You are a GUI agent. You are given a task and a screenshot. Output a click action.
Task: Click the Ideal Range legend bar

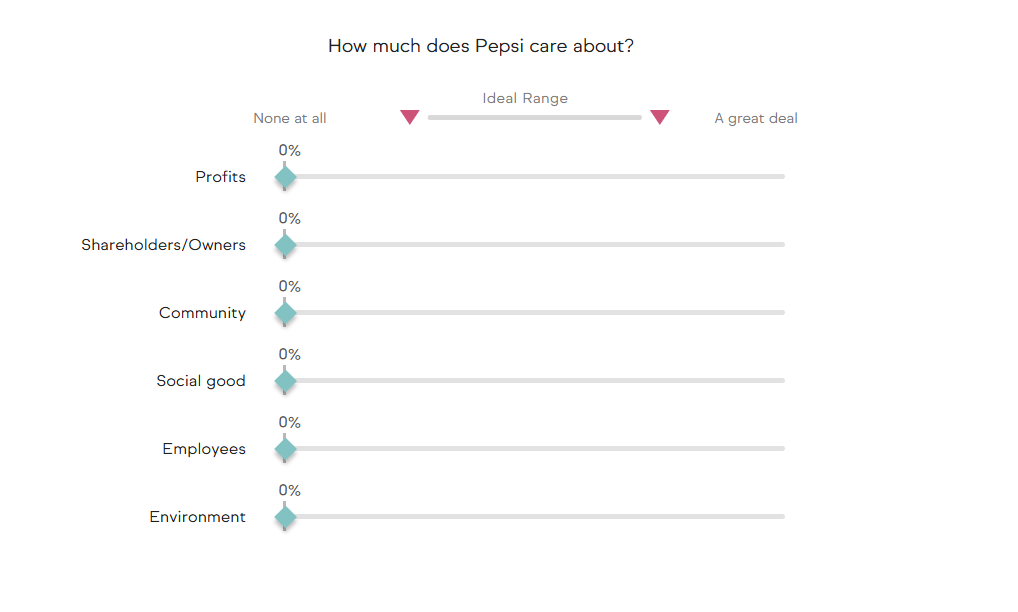coord(534,118)
